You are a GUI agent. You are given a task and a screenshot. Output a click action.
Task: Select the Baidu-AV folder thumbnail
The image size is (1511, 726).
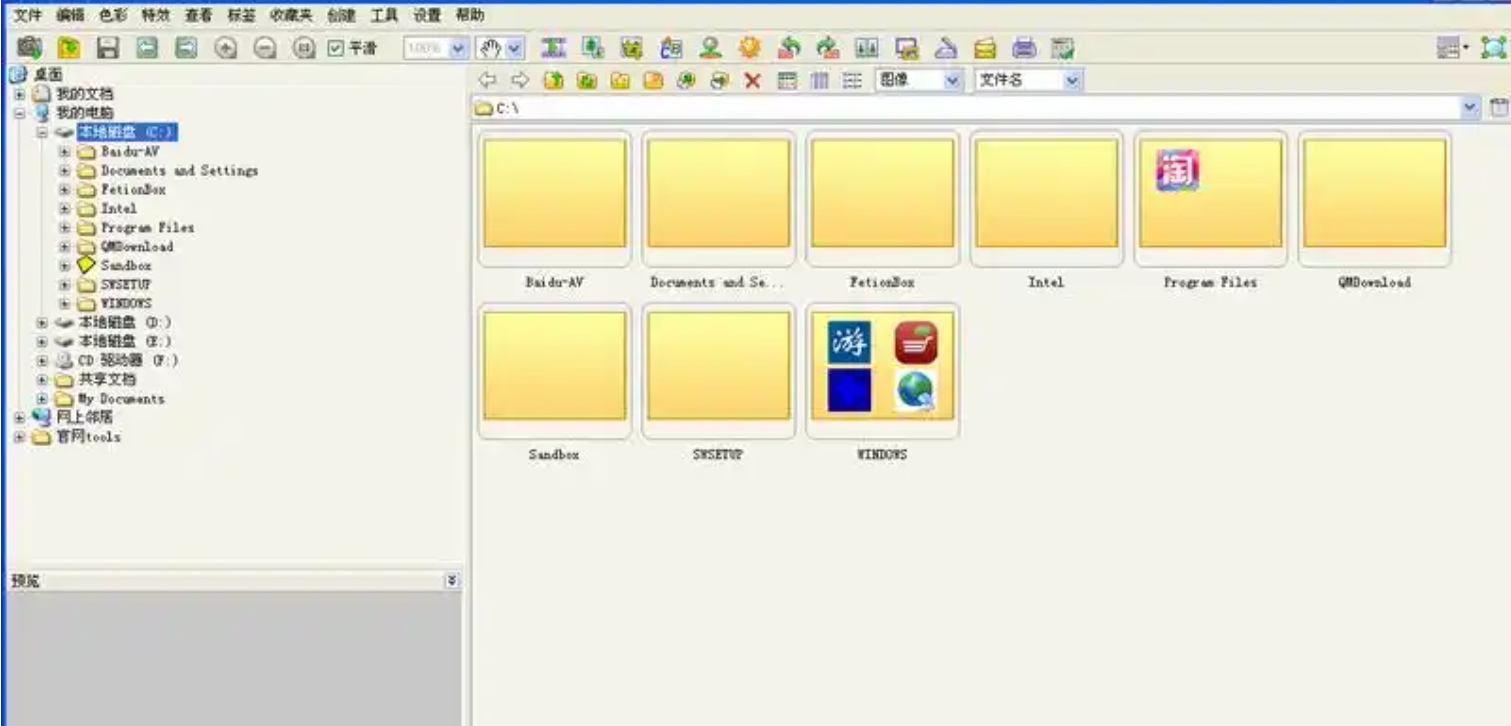[x=554, y=197]
